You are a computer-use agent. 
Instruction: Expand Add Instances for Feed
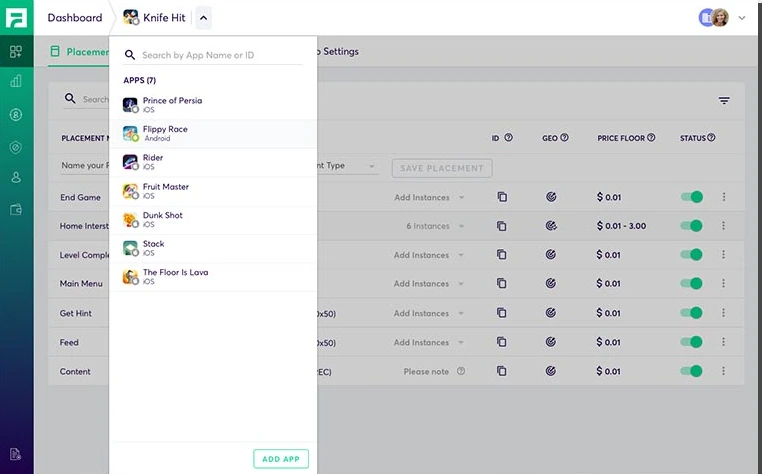click(429, 342)
